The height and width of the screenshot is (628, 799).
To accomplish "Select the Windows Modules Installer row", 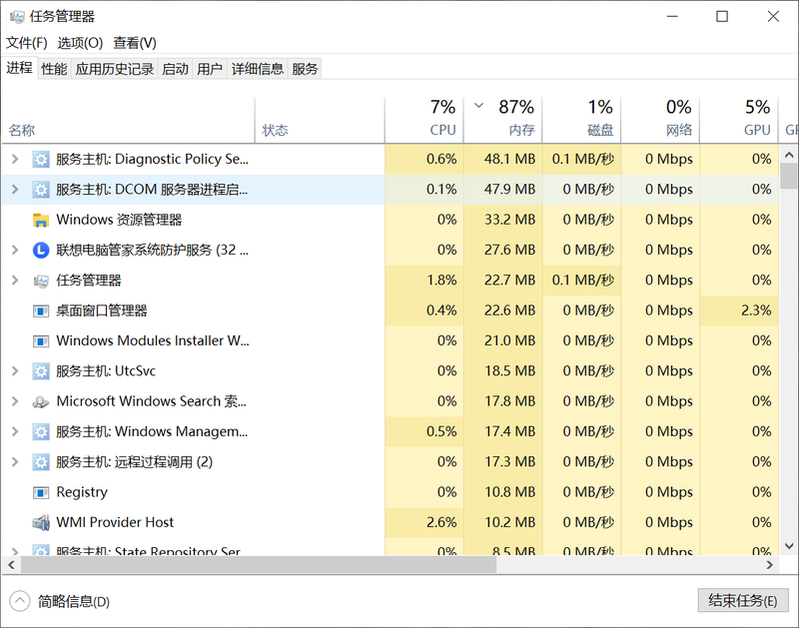I will 152,341.
